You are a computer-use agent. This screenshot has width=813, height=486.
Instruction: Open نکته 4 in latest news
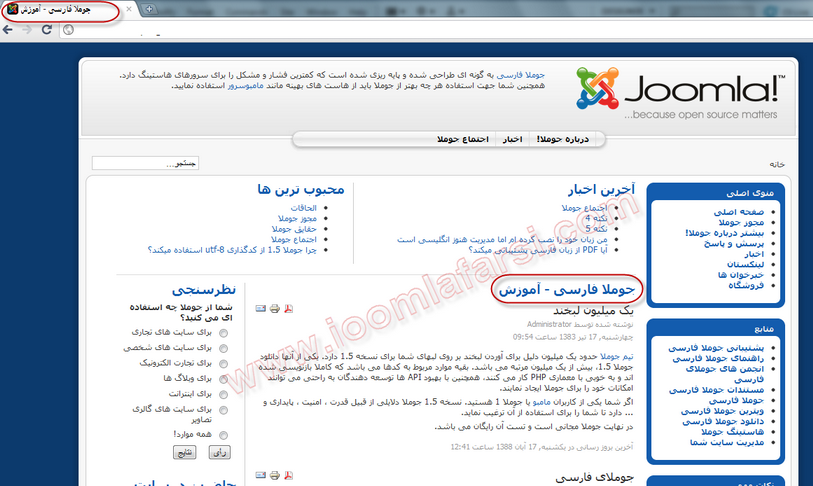[596, 218]
